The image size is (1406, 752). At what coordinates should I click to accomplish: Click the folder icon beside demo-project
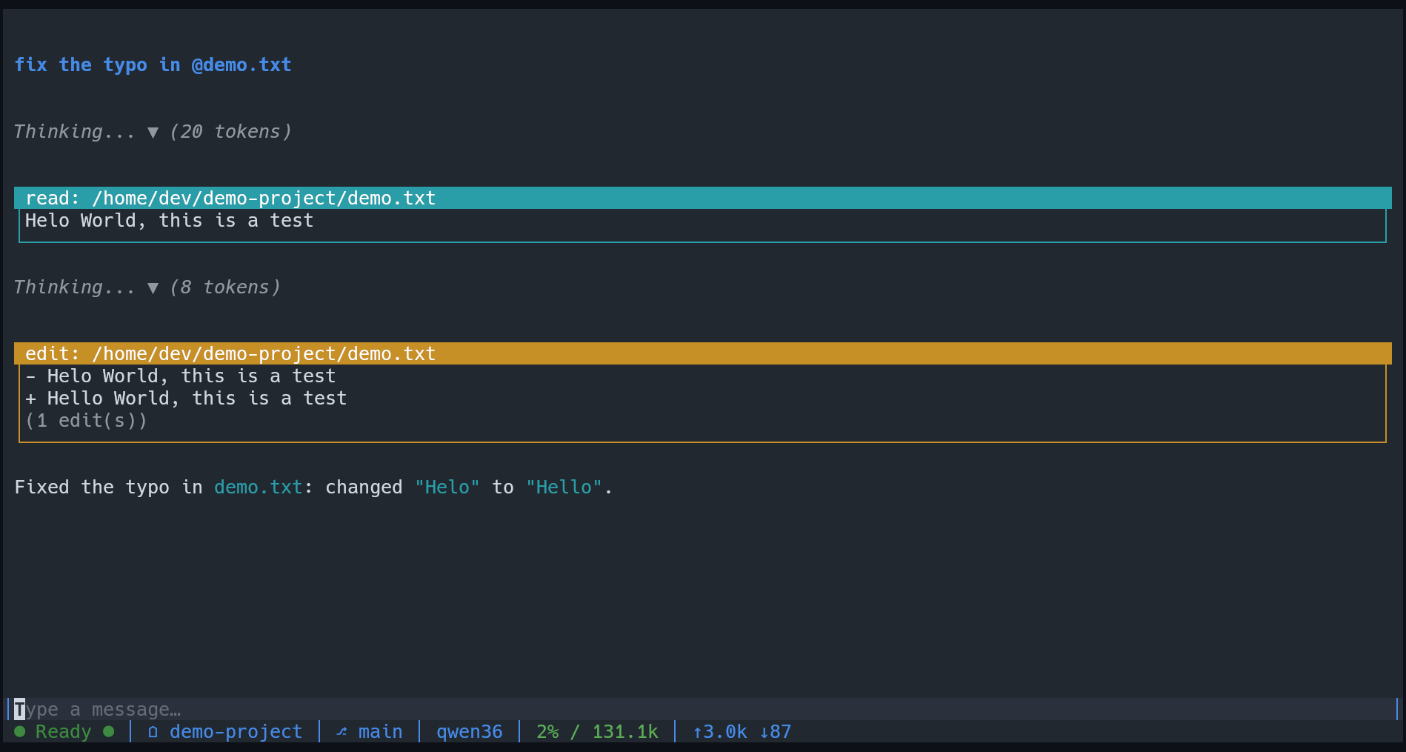(x=153, y=732)
